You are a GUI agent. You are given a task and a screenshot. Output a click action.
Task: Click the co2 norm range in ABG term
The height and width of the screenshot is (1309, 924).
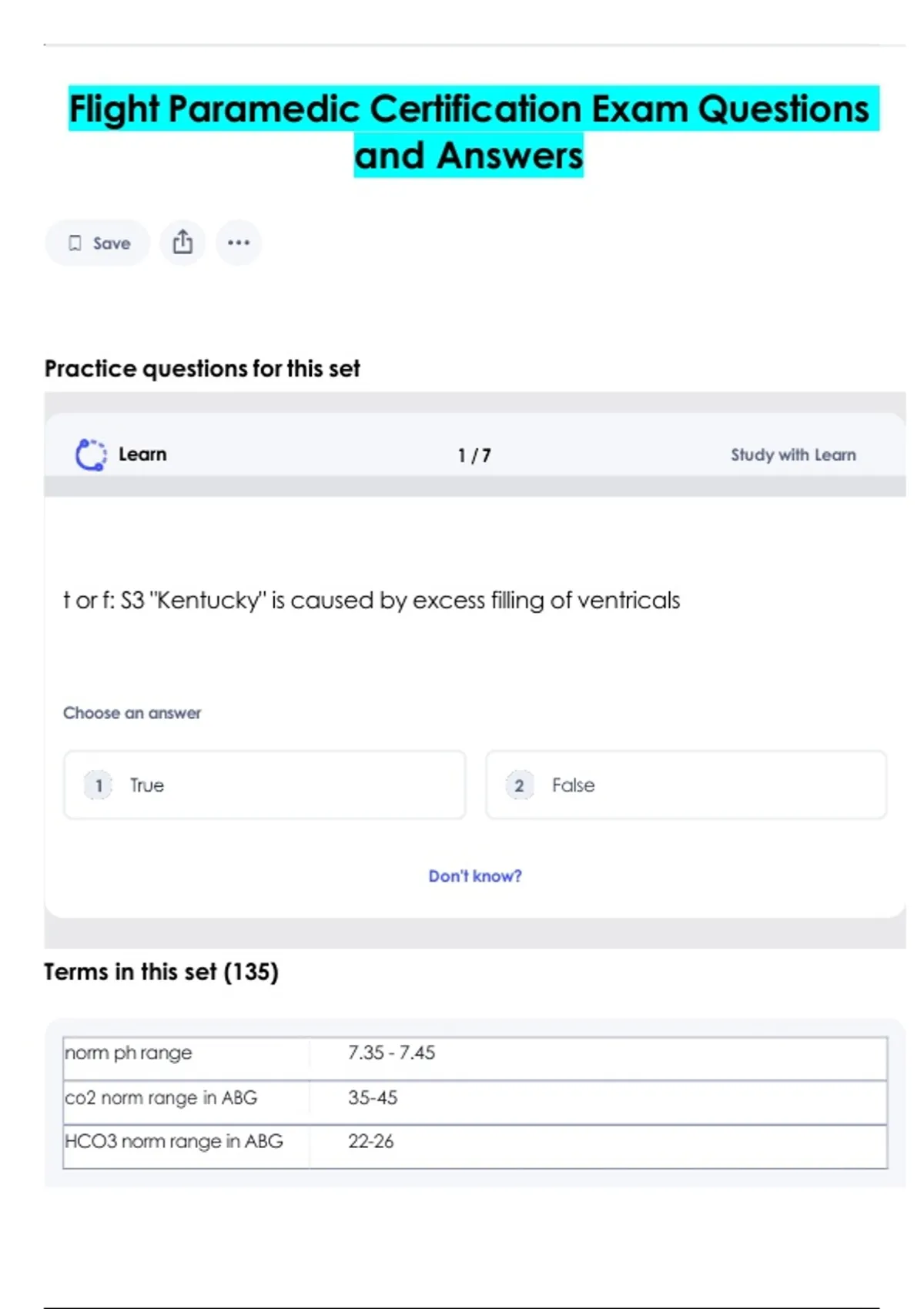click(x=161, y=1098)
